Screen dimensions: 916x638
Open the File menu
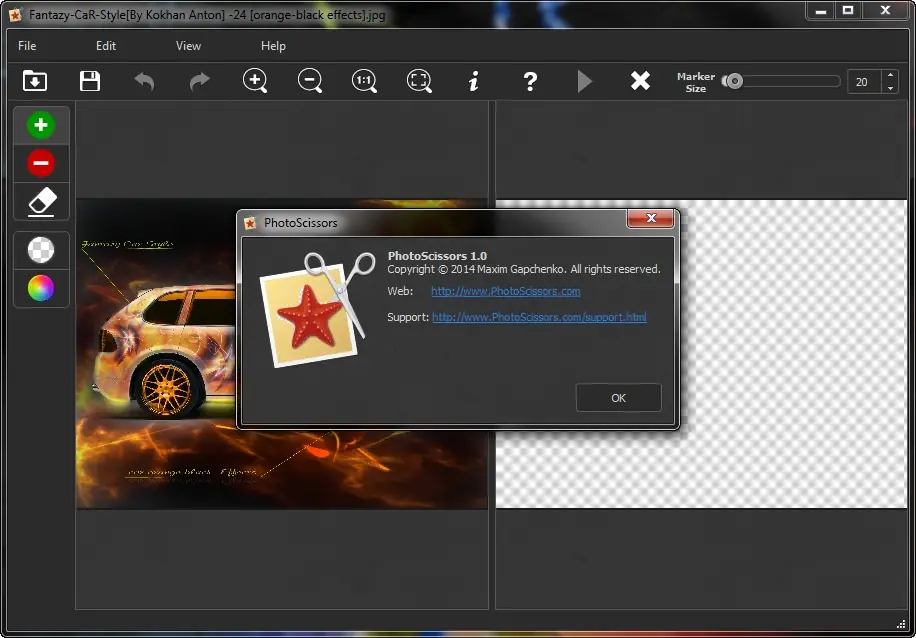click(x=27, y=46)
